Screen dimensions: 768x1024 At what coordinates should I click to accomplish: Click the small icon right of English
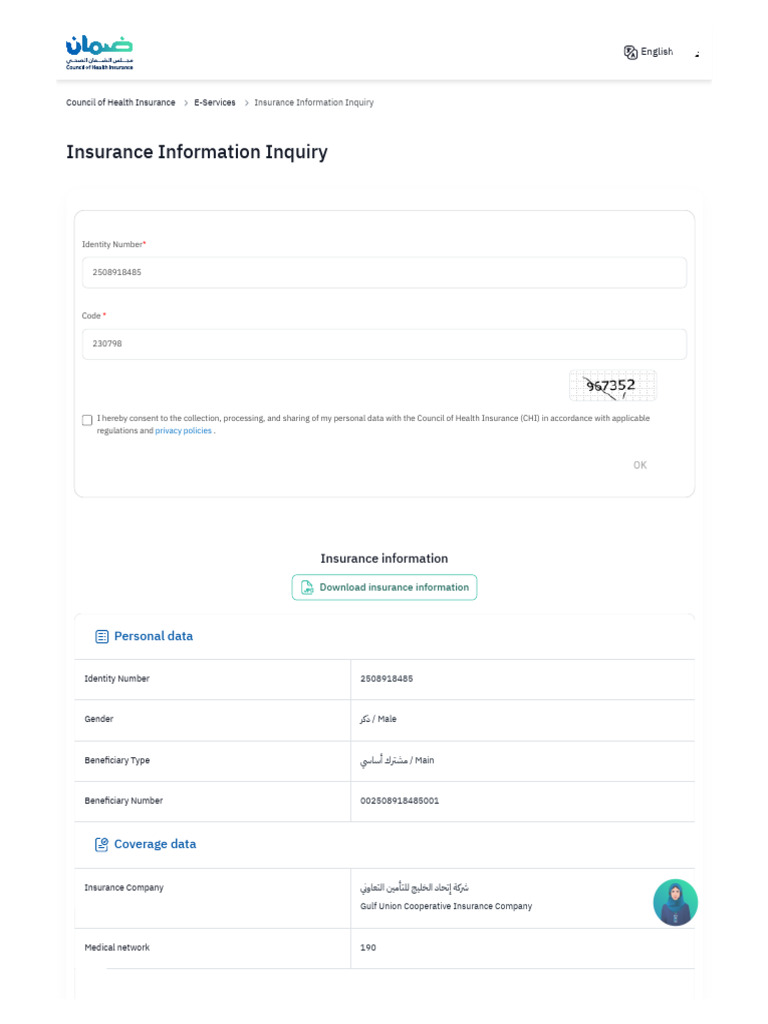697,53
